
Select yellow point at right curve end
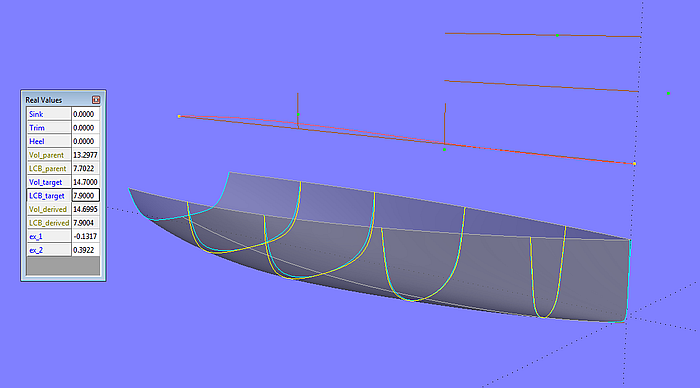tap(634, 164)
